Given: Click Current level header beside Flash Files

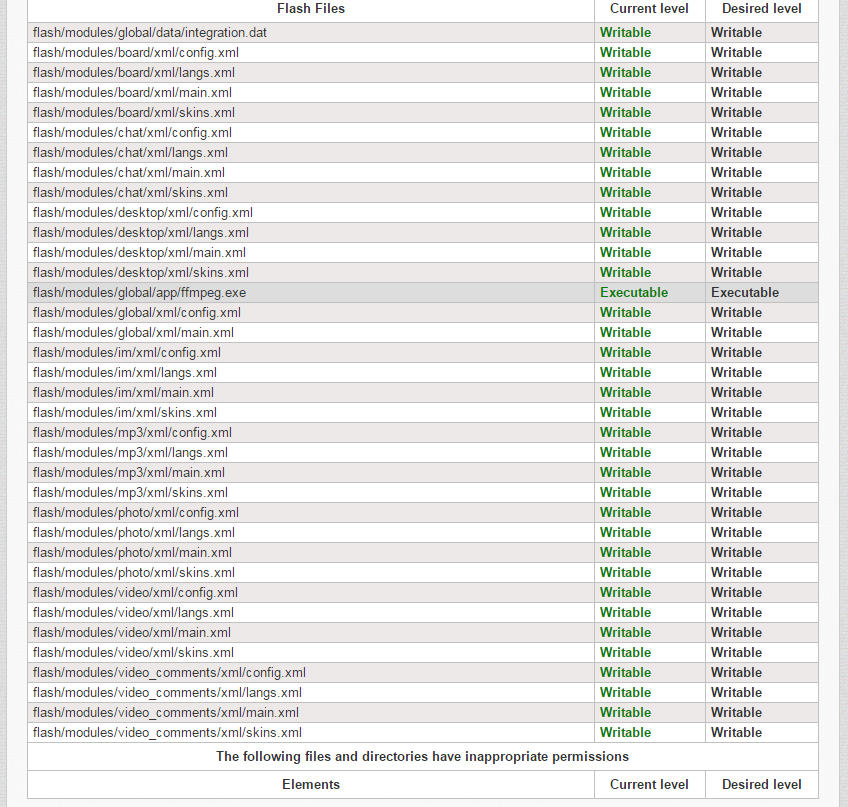Looking at the screenshot, I should pyautogui.click(x=649, y=9).
